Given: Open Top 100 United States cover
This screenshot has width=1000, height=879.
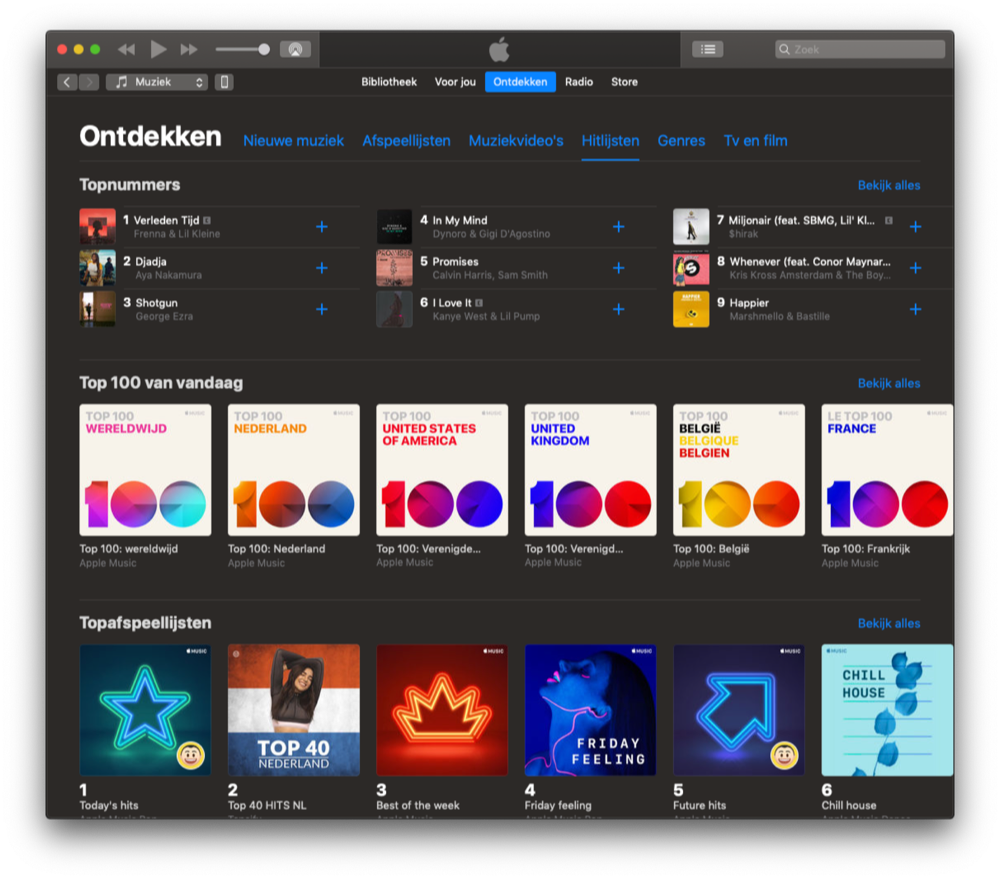Looking at the screenshot, I should tap(442, 470).
